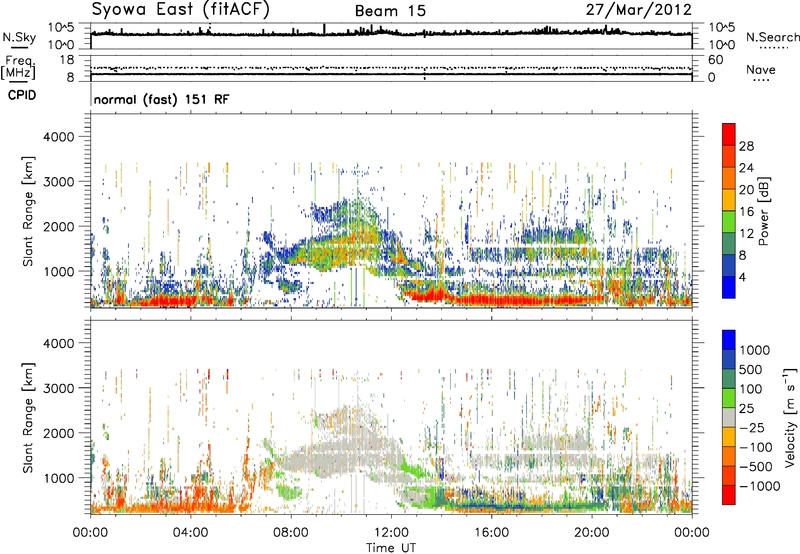Click the 'CPID' label
This screenshot has width=800, height=554.
[22, 95]
